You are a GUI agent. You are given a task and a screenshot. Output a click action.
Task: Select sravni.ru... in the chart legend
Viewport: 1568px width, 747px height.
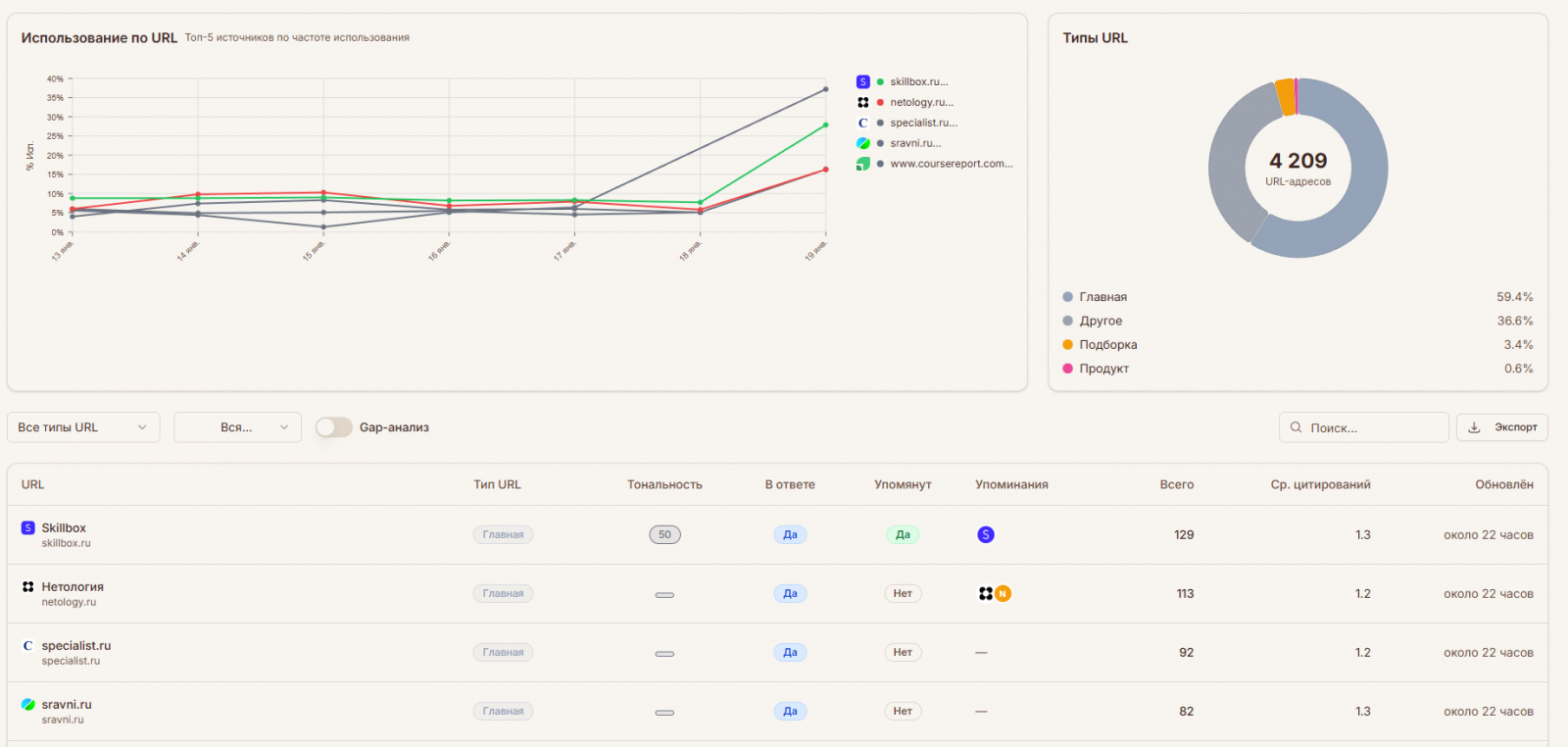(x=915, y=144)
